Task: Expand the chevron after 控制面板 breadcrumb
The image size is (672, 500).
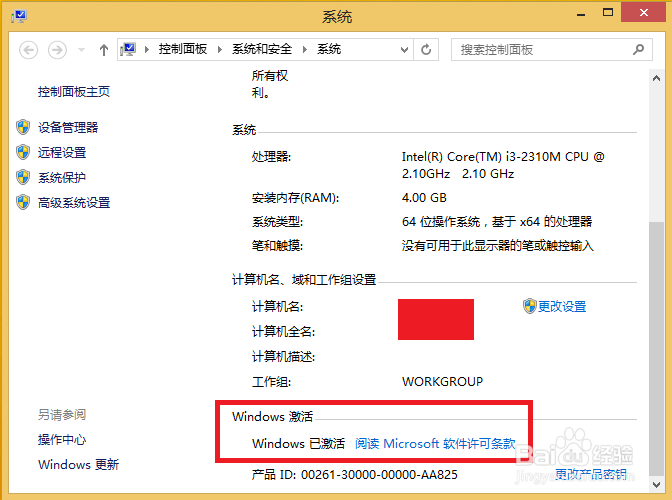Action: [x=220, y=50]
